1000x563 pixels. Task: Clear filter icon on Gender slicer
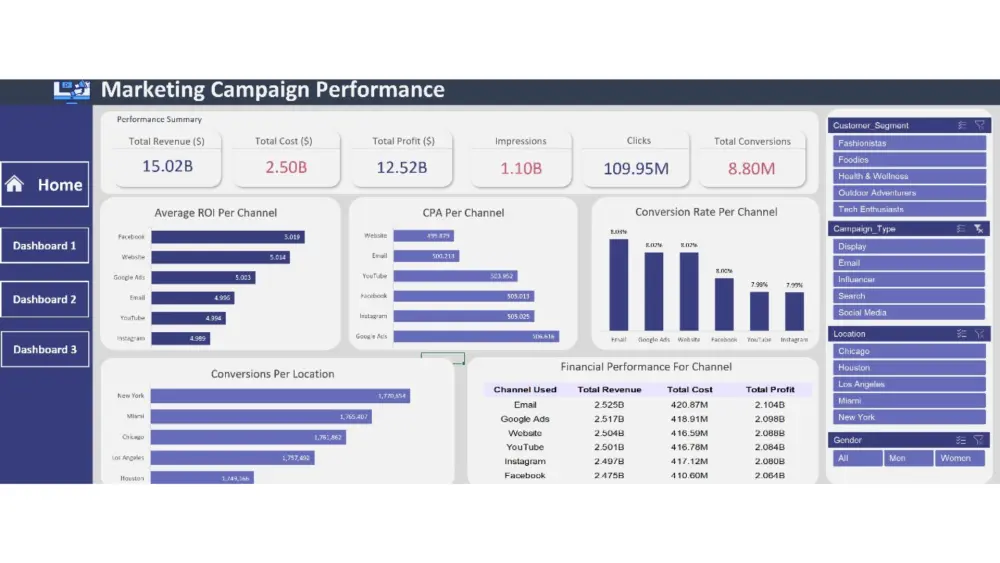coord(979,440)
